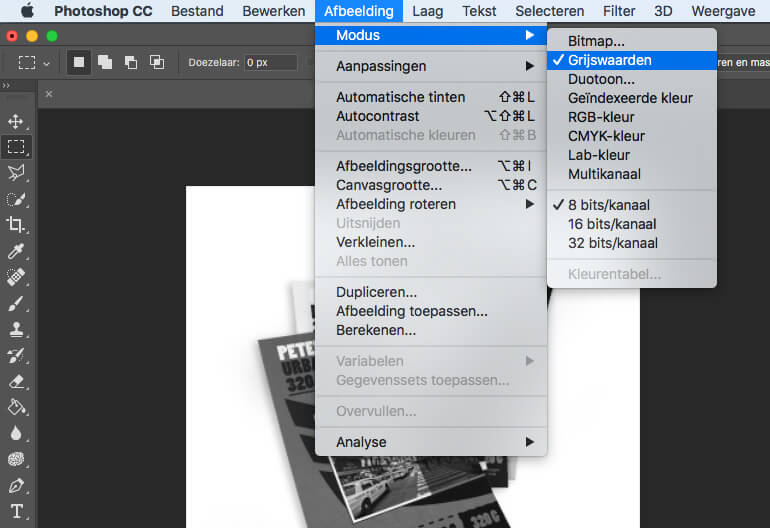Select the Crop tool
Screen dimensions: 770x528
(16, 225)
